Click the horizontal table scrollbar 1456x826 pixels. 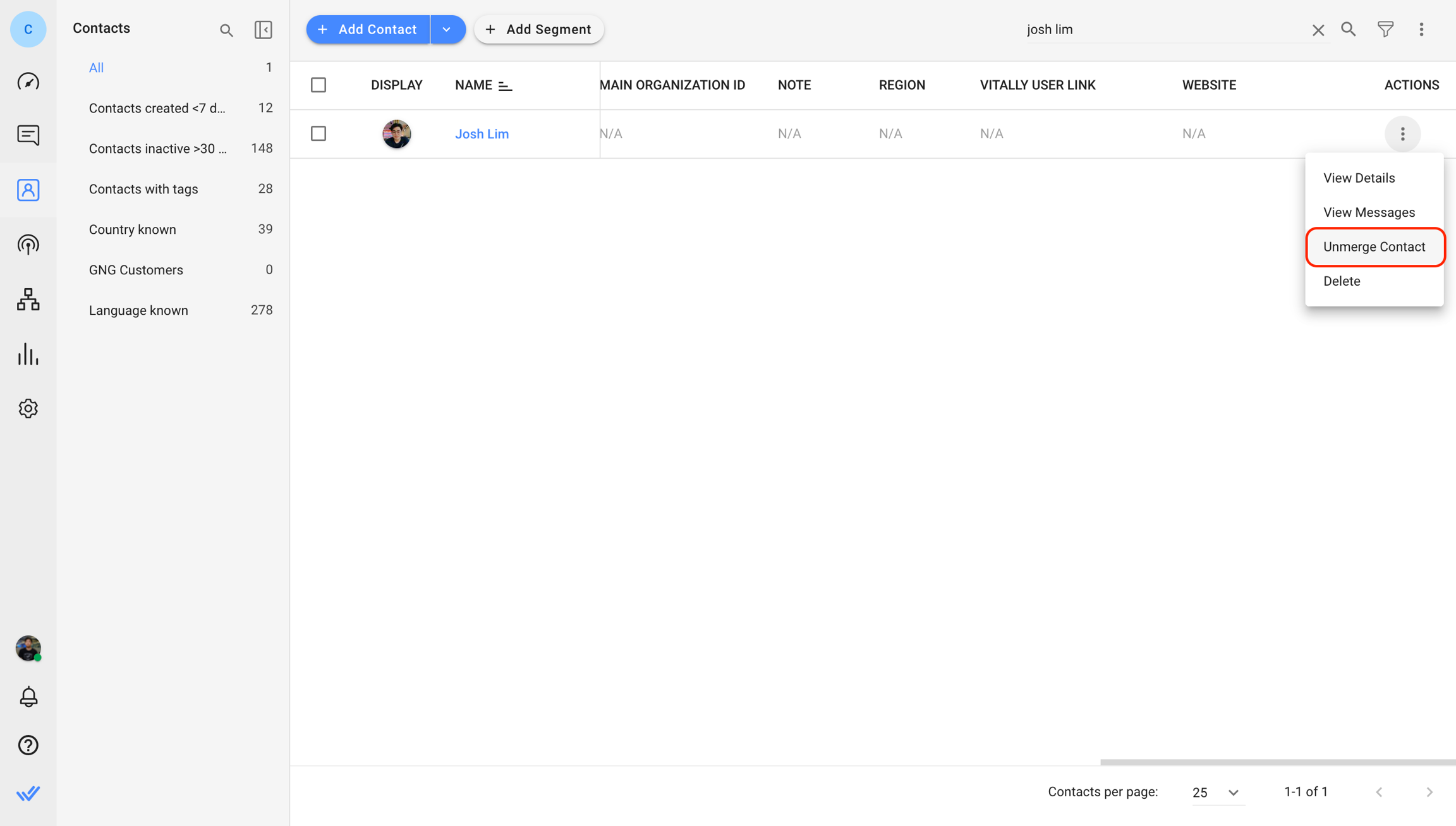pos(1277,762)
